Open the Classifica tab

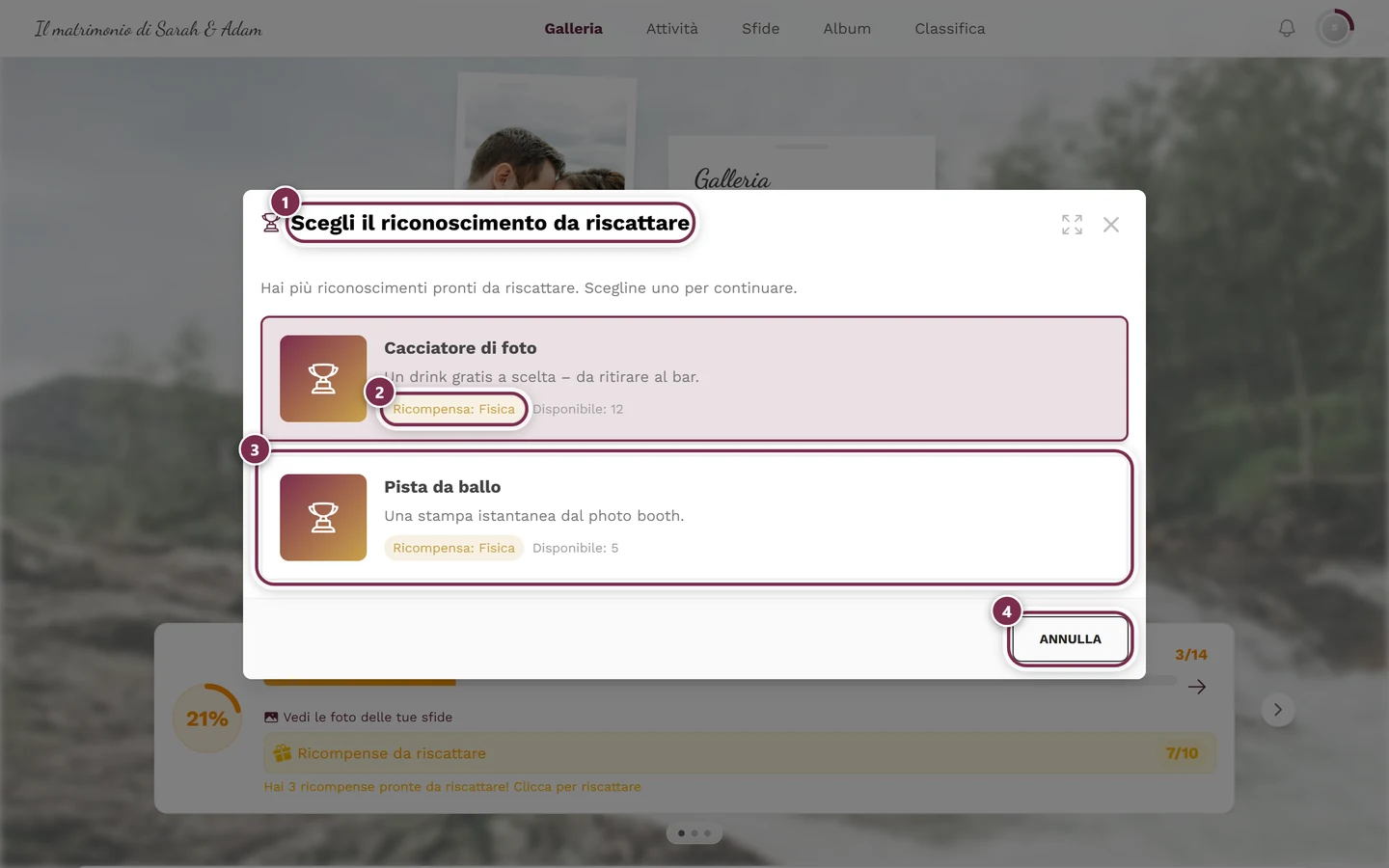point(950,29)
